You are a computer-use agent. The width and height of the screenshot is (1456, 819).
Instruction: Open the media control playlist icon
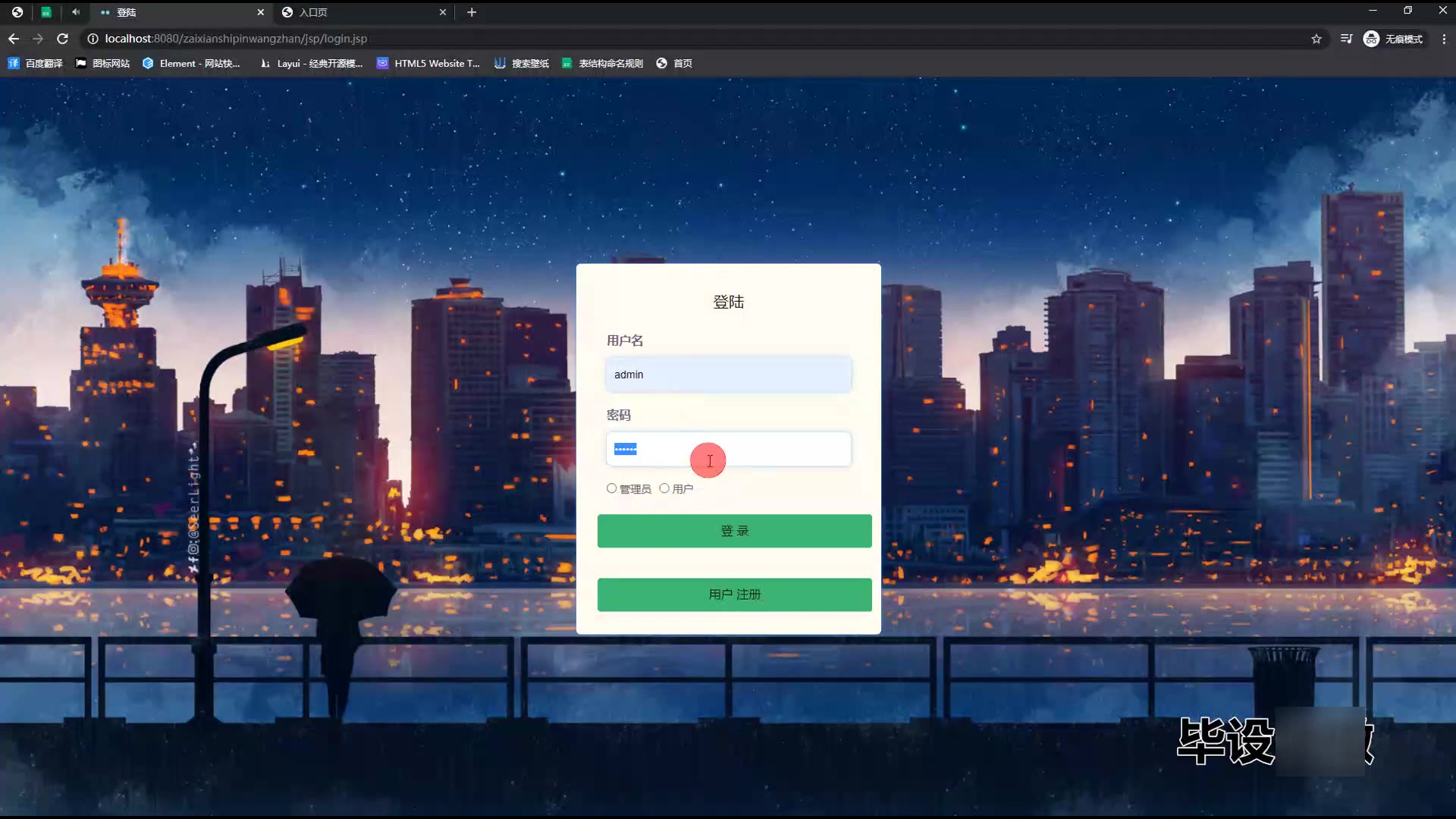pyautogui.click(x=1346, y=39)
